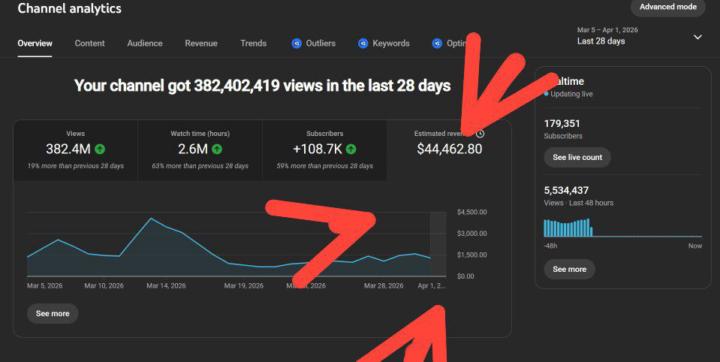
Task: Click '59% more than previous 28 days' text
Action: tap(324, 166)
